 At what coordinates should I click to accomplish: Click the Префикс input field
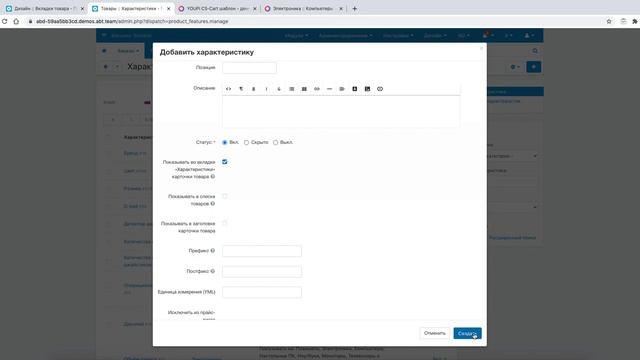262,251
